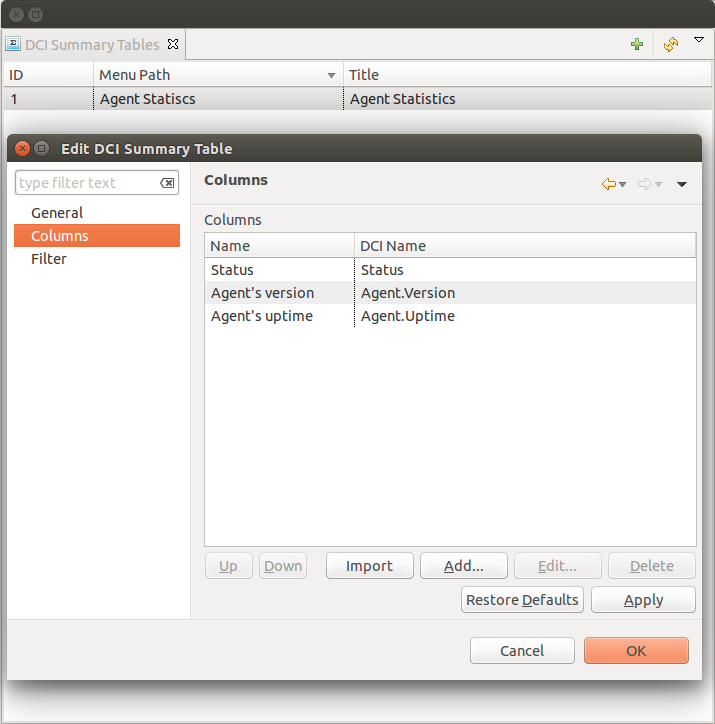
Task: Click Restore Defaults
Action: click(522, 600)
